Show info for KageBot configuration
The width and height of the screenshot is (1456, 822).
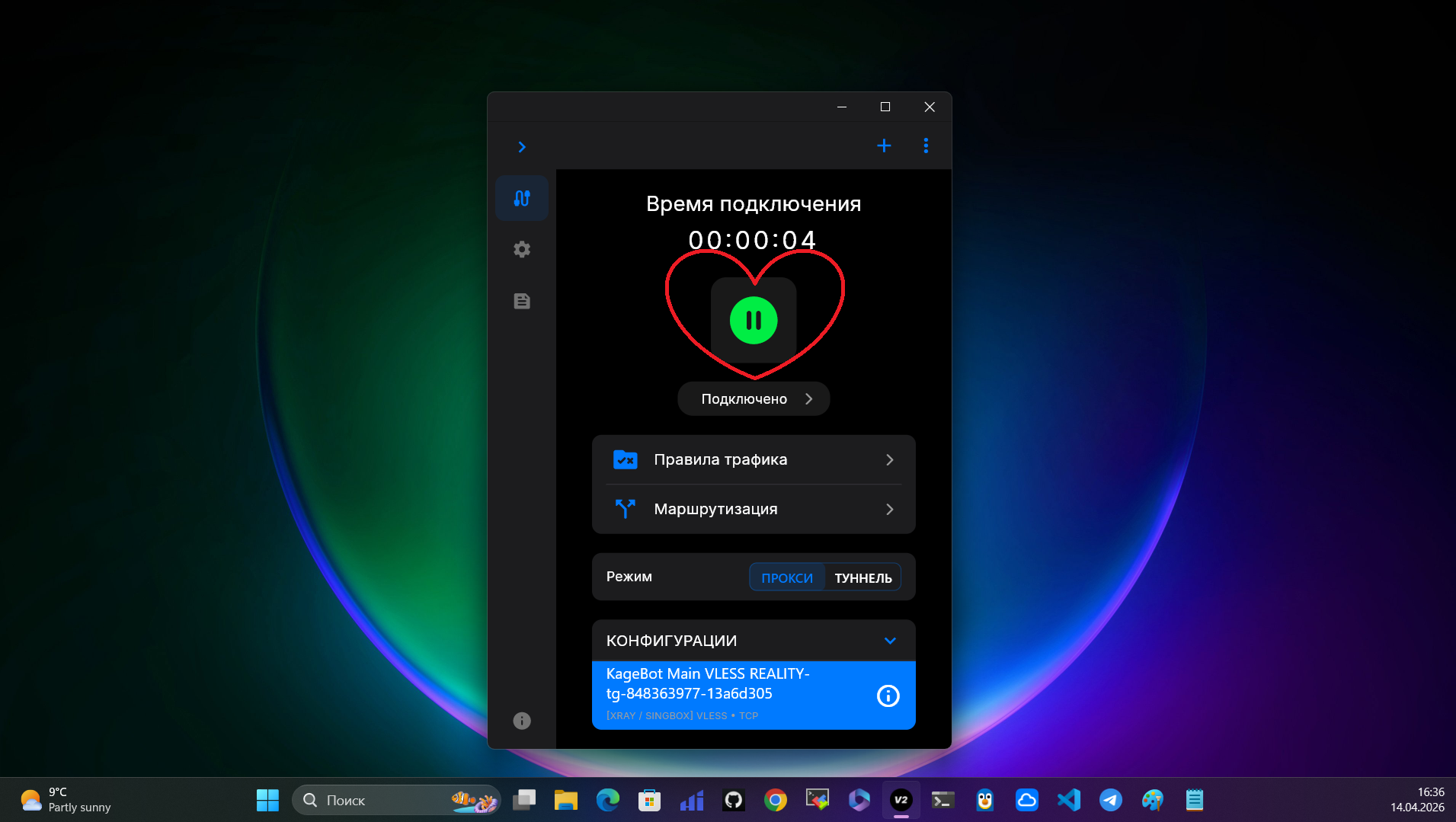888,696
